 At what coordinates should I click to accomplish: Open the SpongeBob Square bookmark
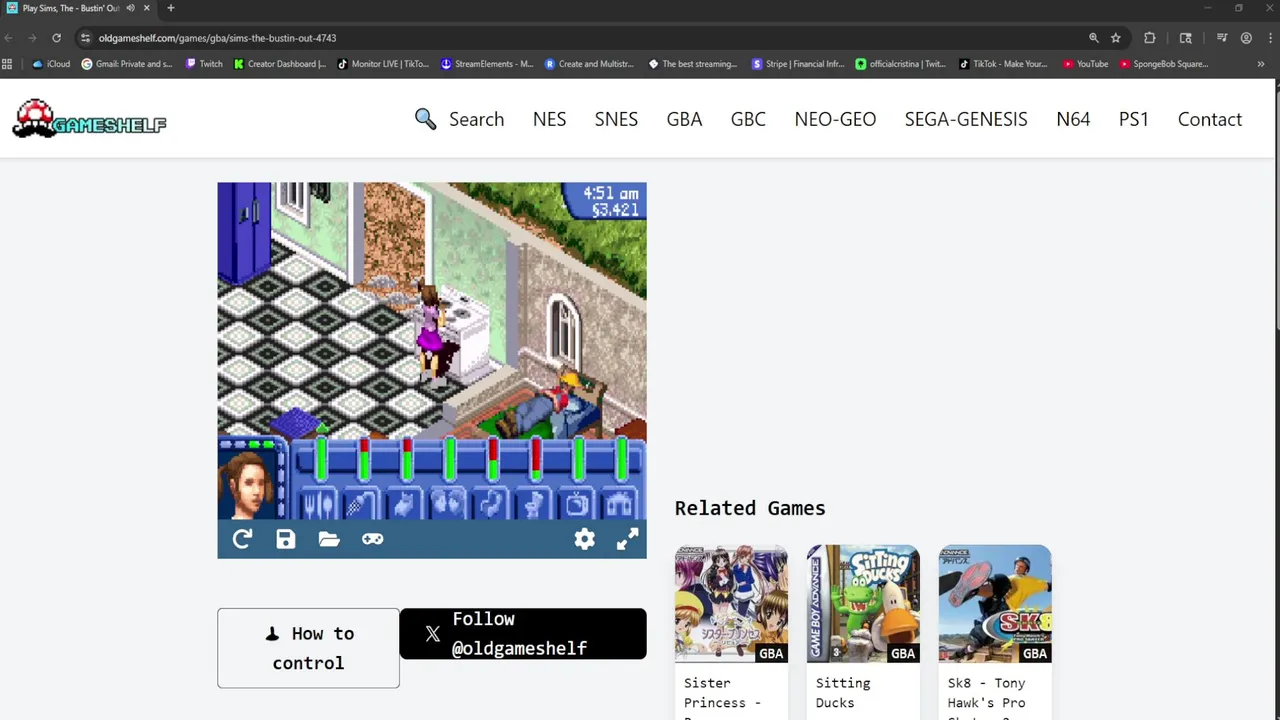pos(1164,64)
